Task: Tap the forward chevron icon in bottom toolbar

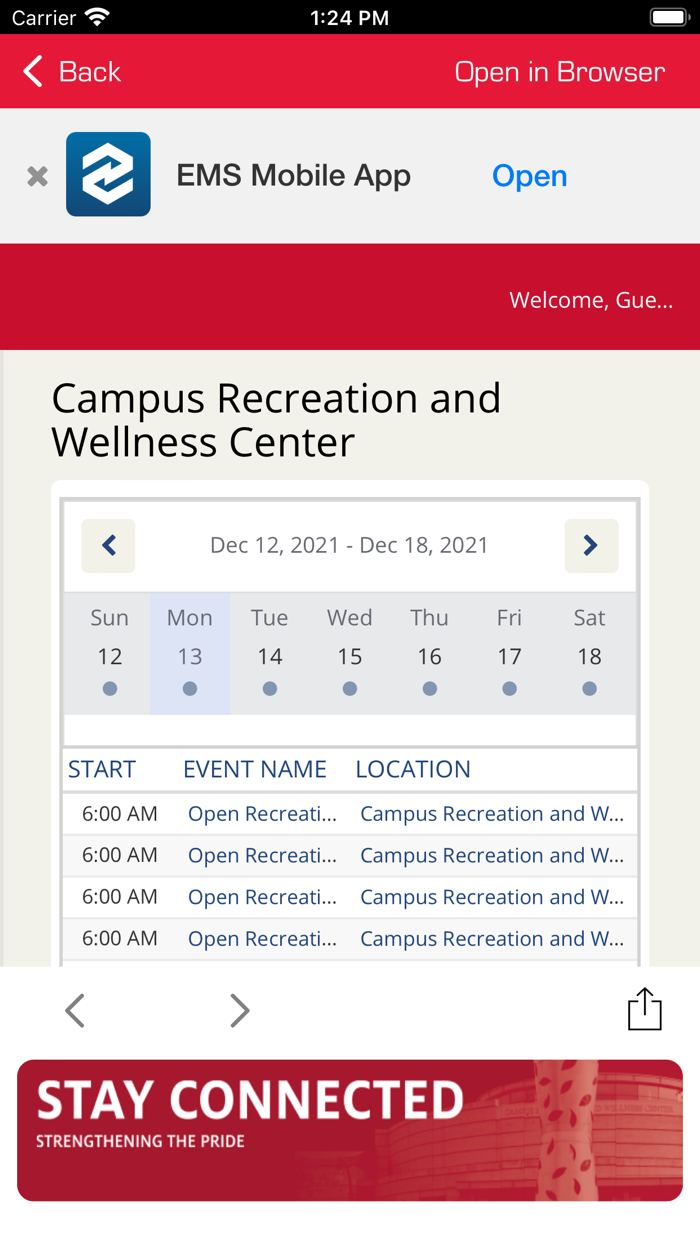Action: [x=239, y=1009]
